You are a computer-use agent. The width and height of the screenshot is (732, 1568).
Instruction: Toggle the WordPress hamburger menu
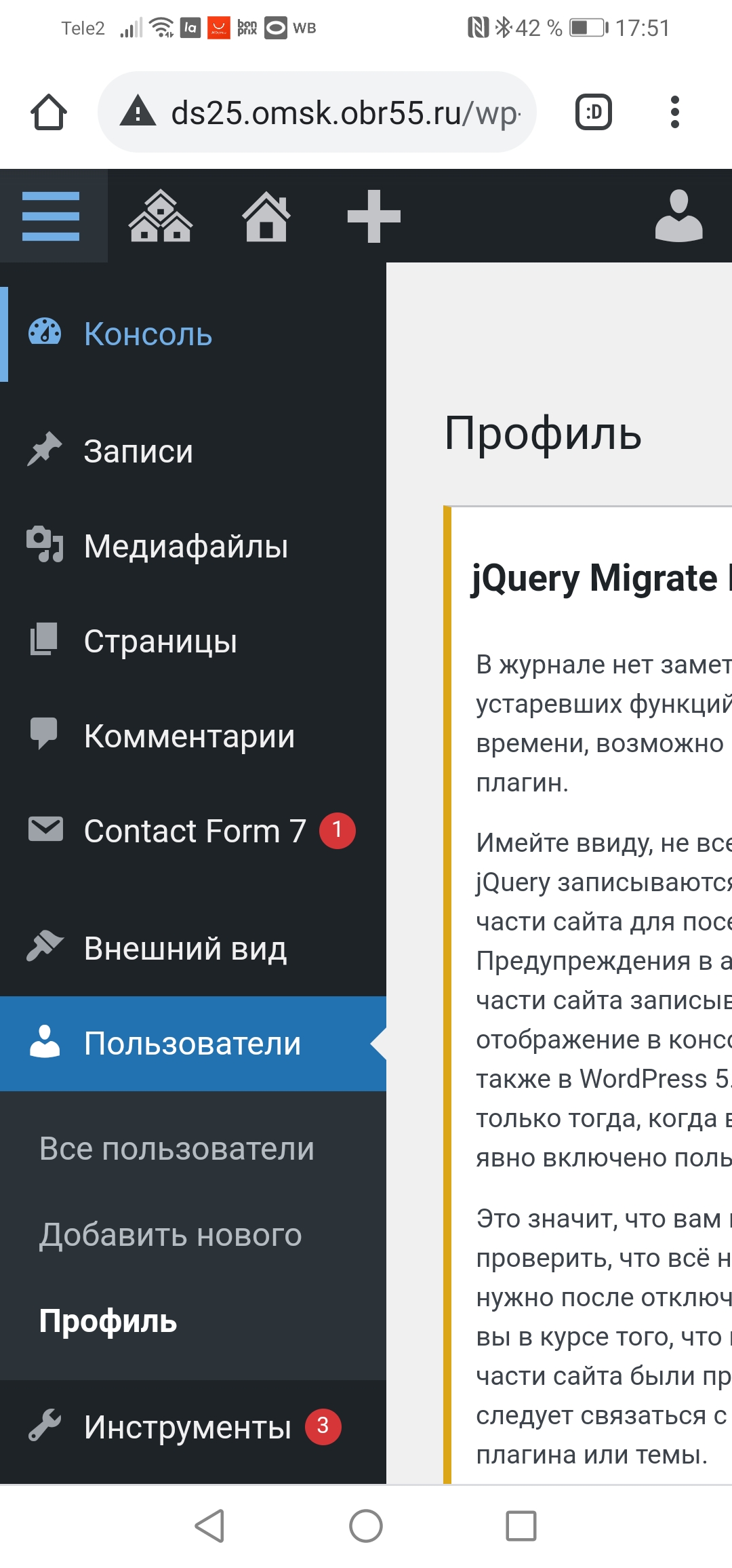[52, 216]
